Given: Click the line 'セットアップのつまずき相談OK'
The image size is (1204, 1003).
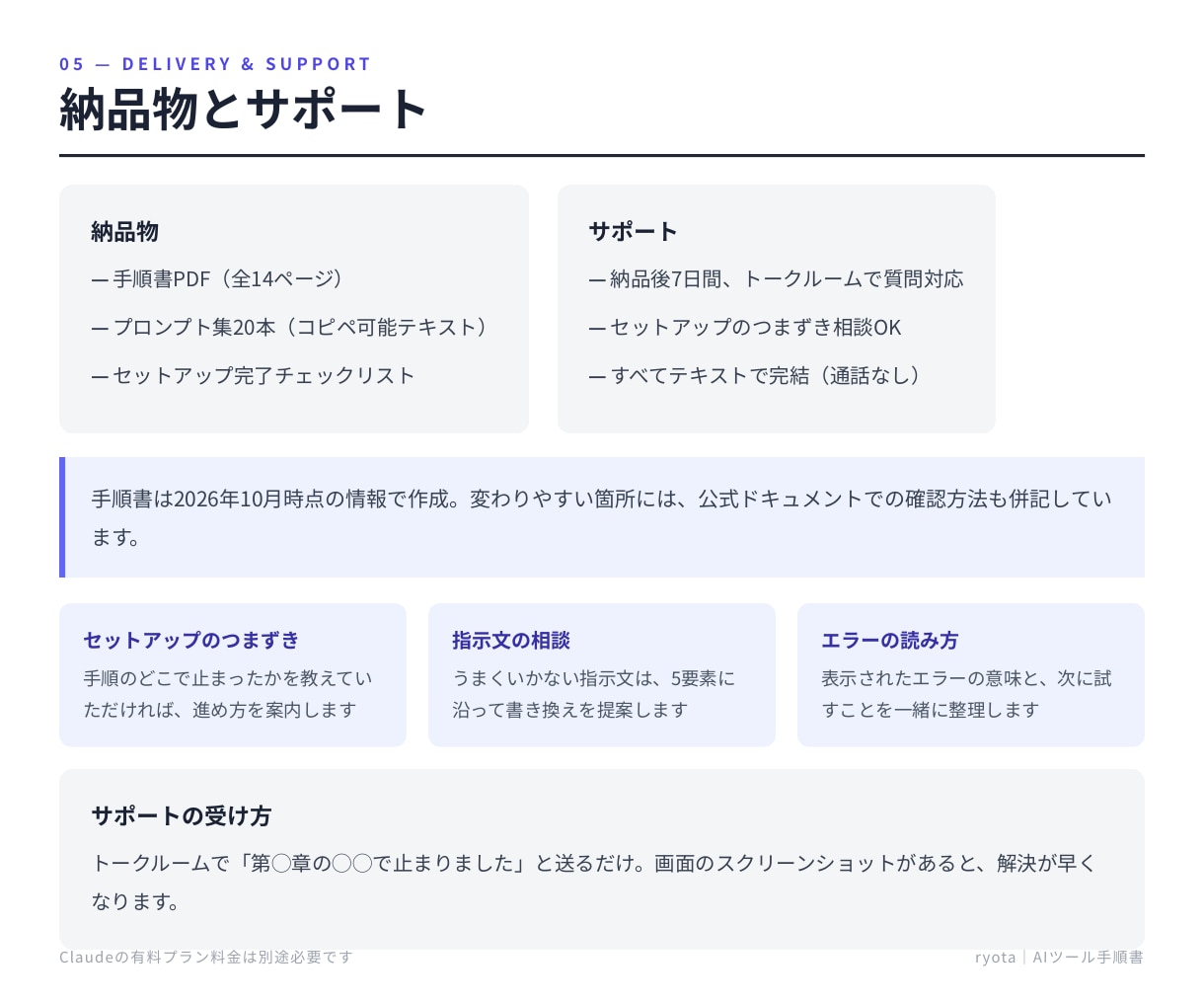Looking at the screenshot, I should [x=745, y=328].
